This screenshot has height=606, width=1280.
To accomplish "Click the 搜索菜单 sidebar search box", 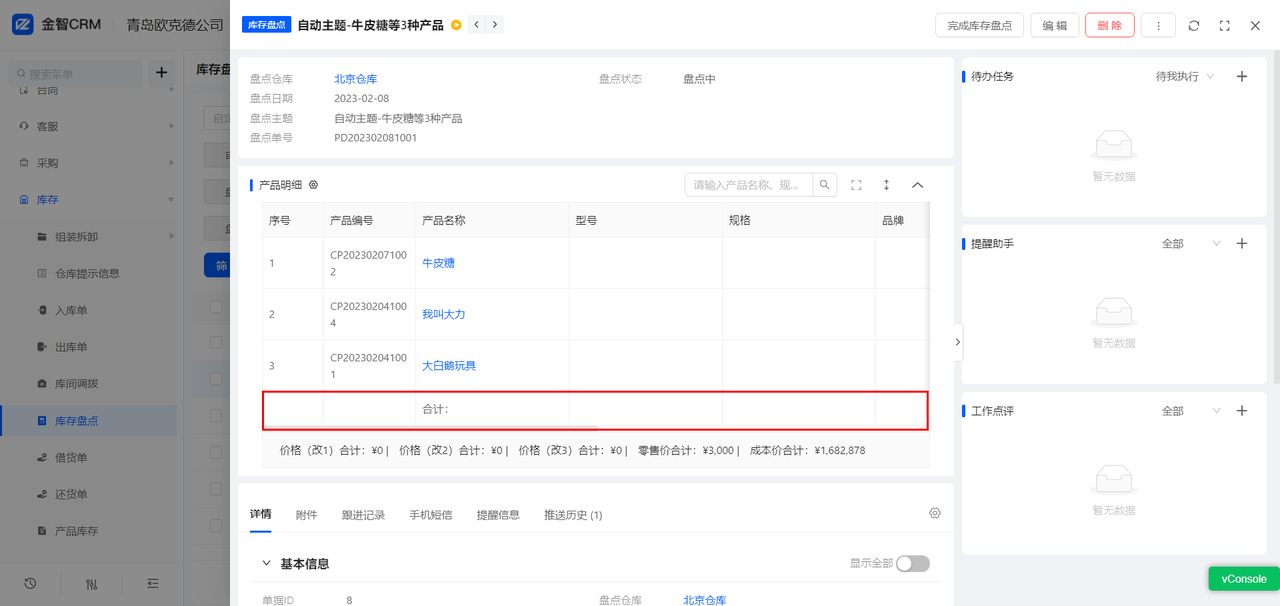I will tap(75, 73).
